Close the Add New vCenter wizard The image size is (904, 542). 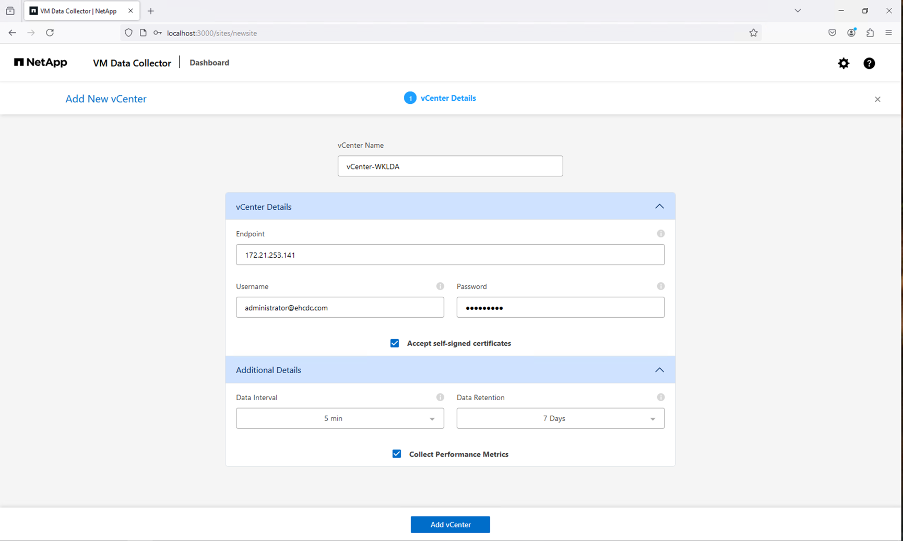click(877, 99)
